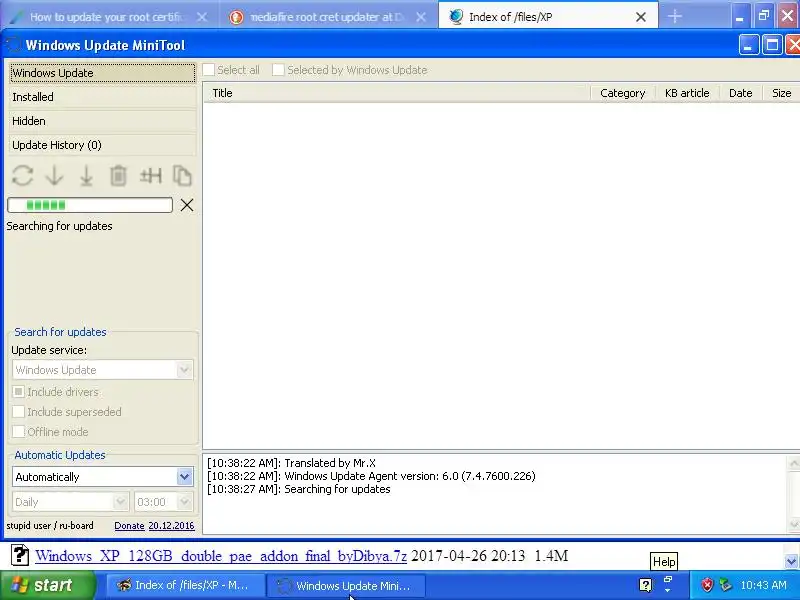The image size is (800, 600).
Task: Click the Windows 'start' button
Action: coord(47,585)
